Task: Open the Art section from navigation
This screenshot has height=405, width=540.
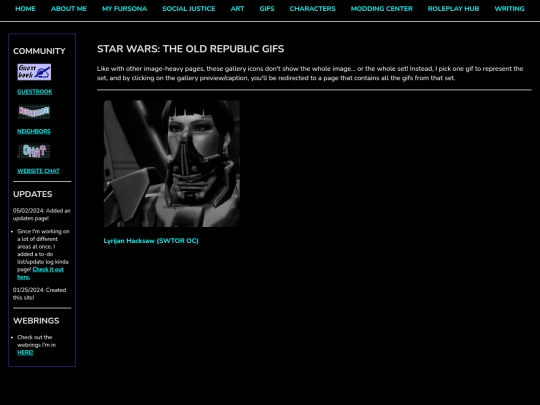Action: pyautogui.click(x=237, y=9)
